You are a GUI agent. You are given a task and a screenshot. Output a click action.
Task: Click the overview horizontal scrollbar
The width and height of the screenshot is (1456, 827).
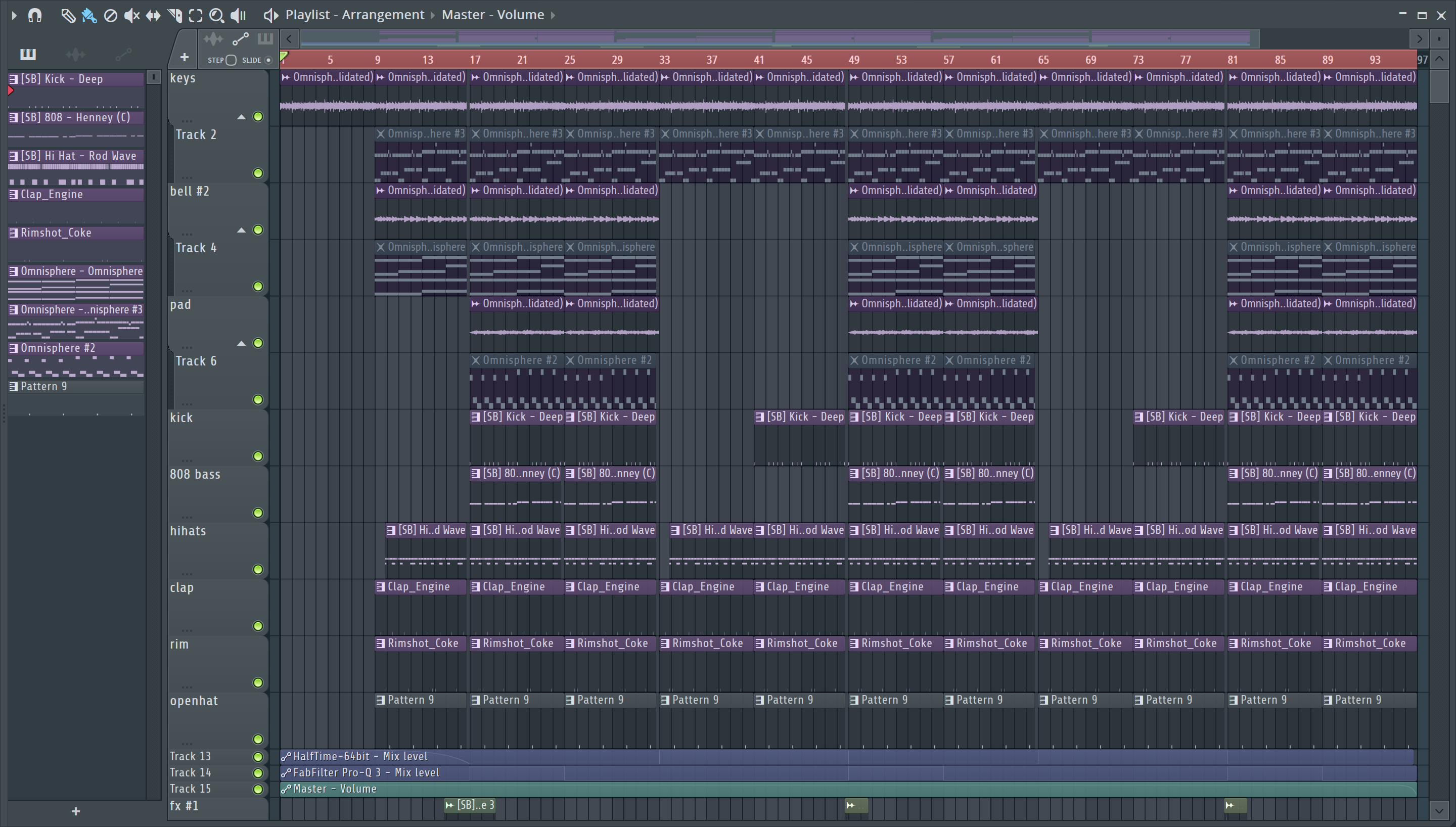(x=779, y=38)
